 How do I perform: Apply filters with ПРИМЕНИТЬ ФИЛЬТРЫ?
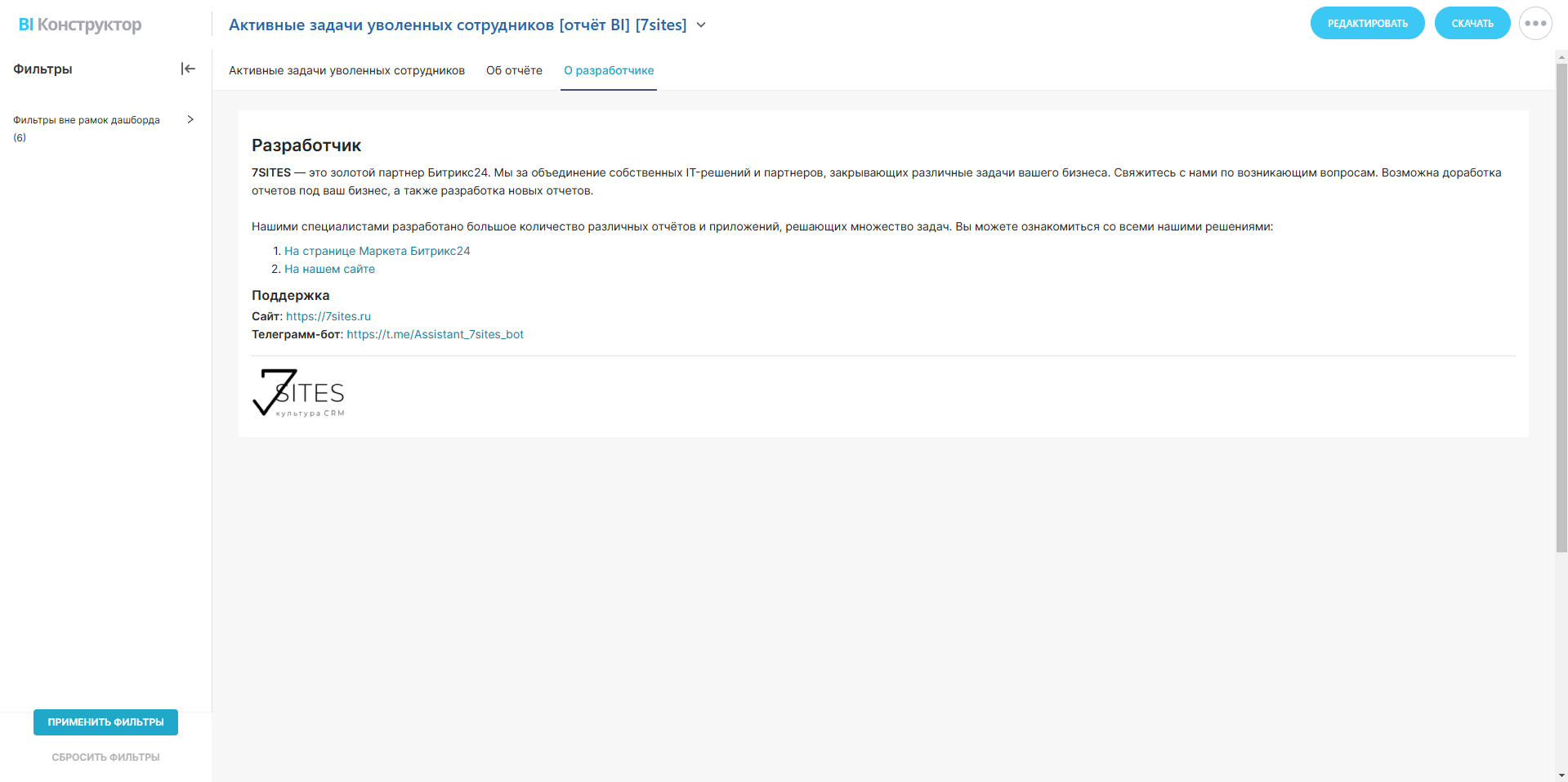click(x=105, y=722)
